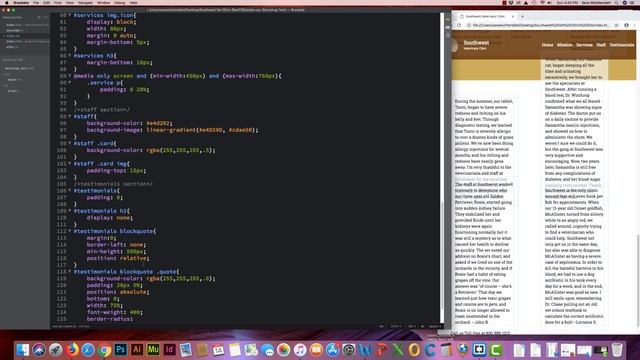Select the Southwest Veterinary Clinic browser tab
This screenshot has height=360, width=640.
pos(486,16)
